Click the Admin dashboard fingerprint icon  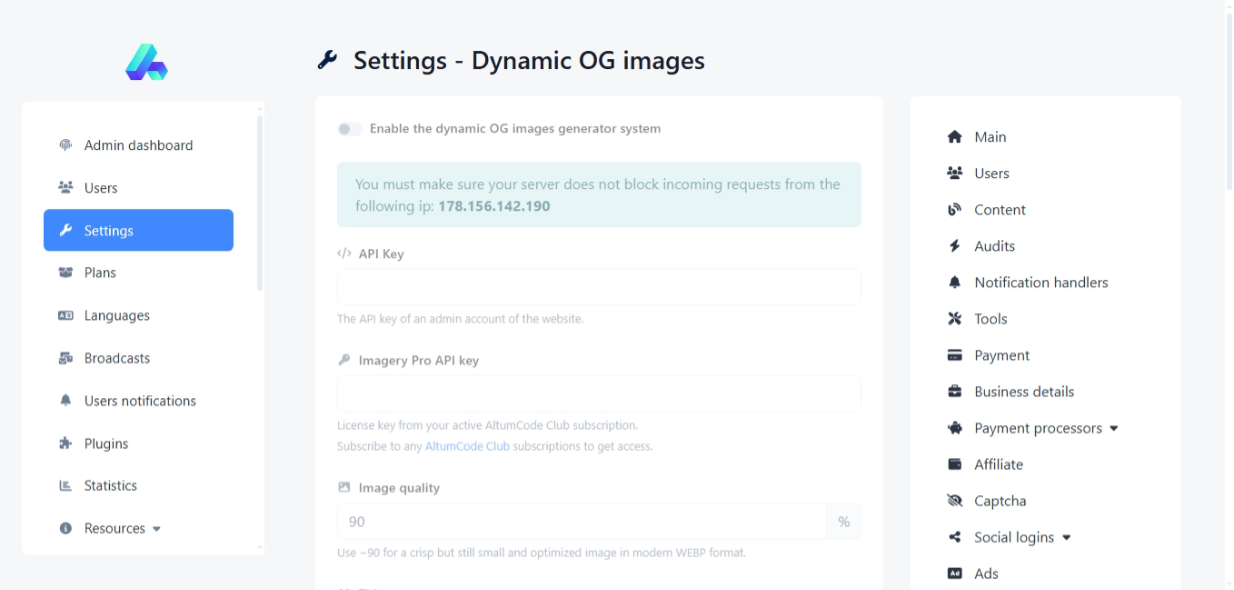point(66,146)
